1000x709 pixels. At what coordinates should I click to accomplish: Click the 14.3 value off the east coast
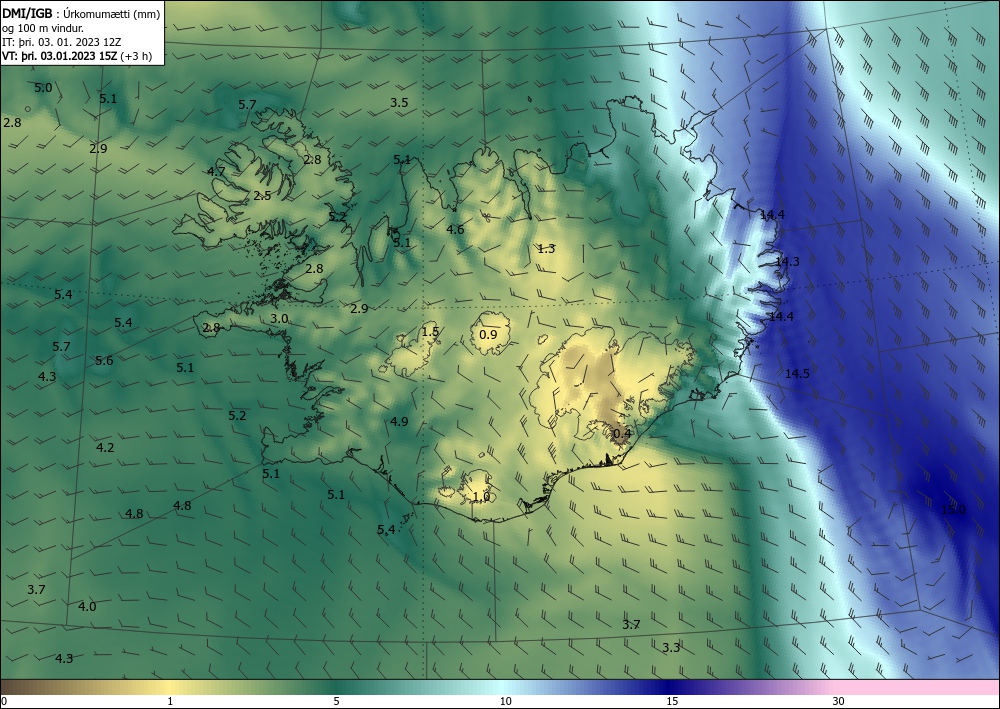(x=788, y=261)
